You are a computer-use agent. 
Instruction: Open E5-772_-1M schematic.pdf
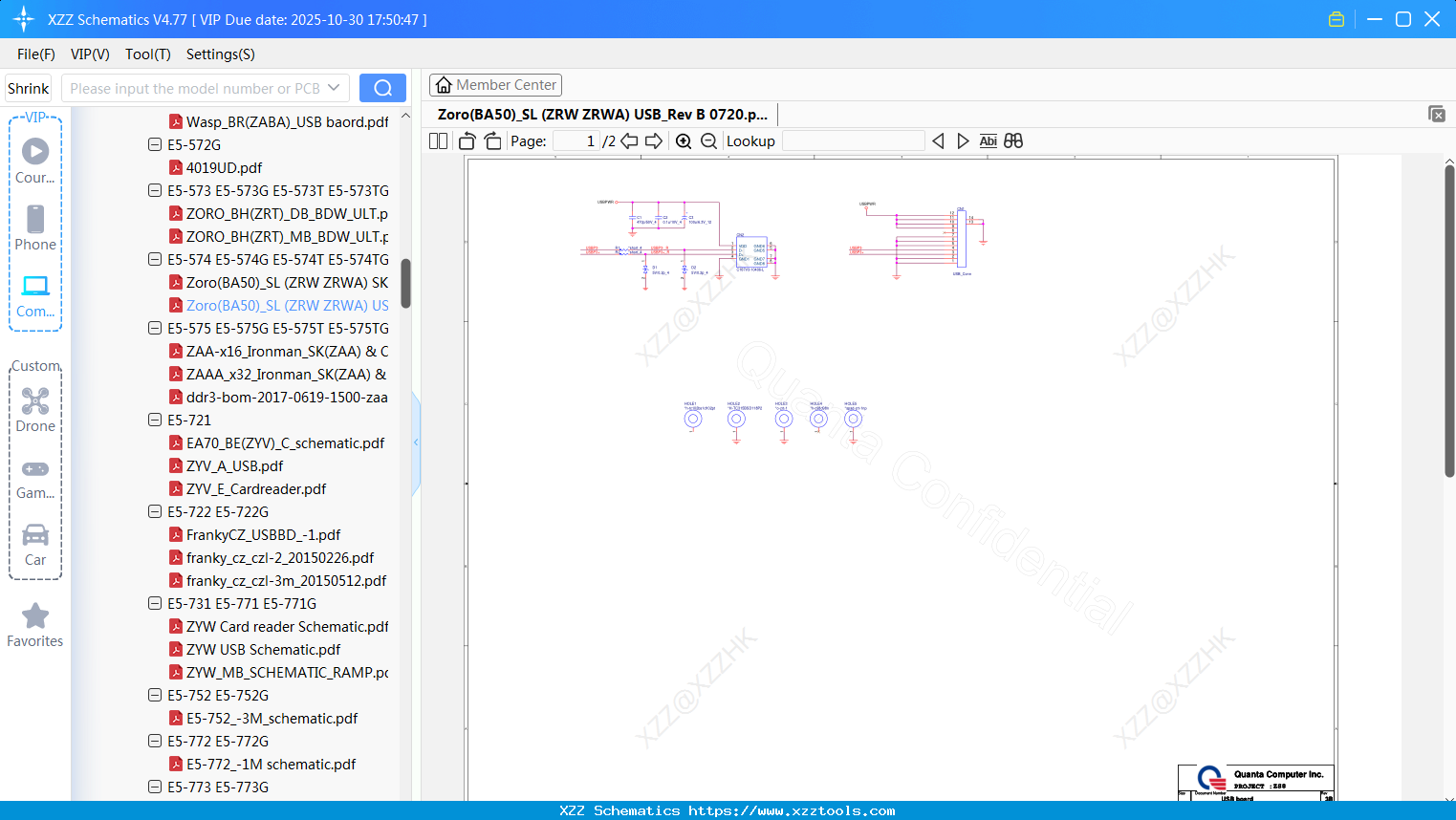pyautogui.click(x=263, y=764)
